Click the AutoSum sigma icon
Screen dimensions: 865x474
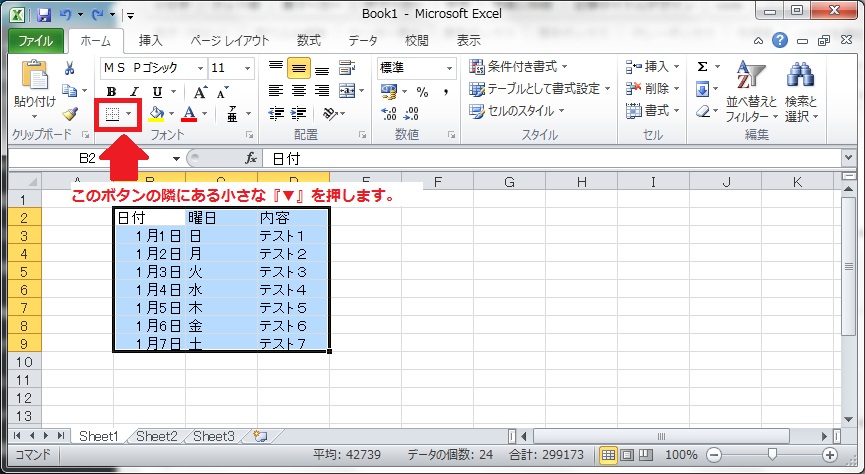(x=702, y=67)
